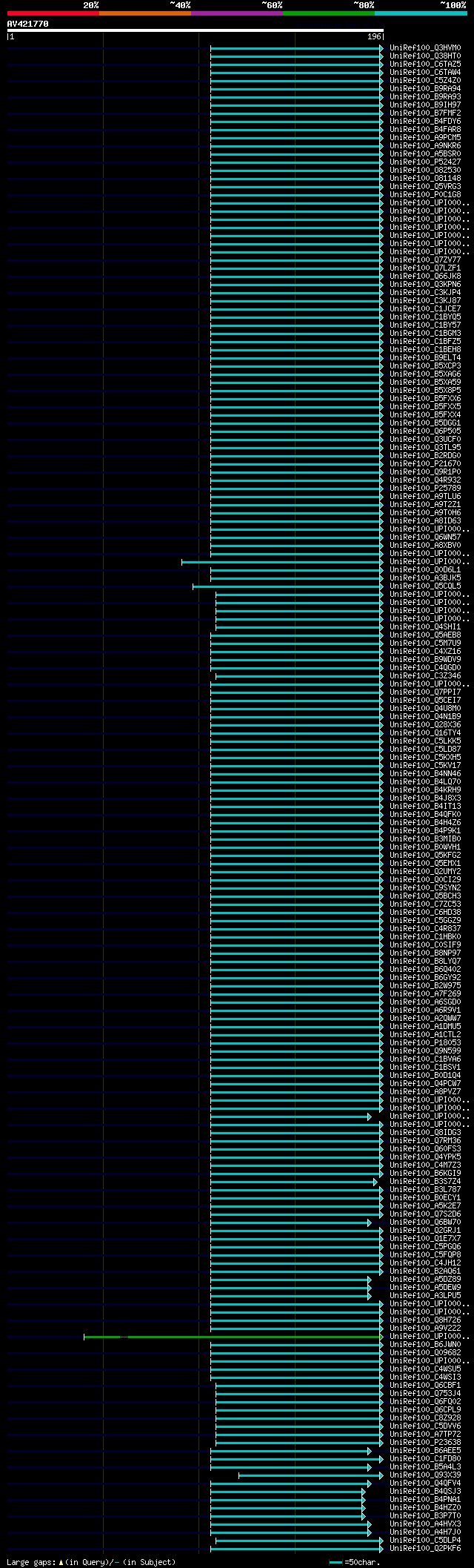This screenshot has width=474, height=1568.
Task: Click UniRef100_B8NP97 label
Action: tap(425, 953)
